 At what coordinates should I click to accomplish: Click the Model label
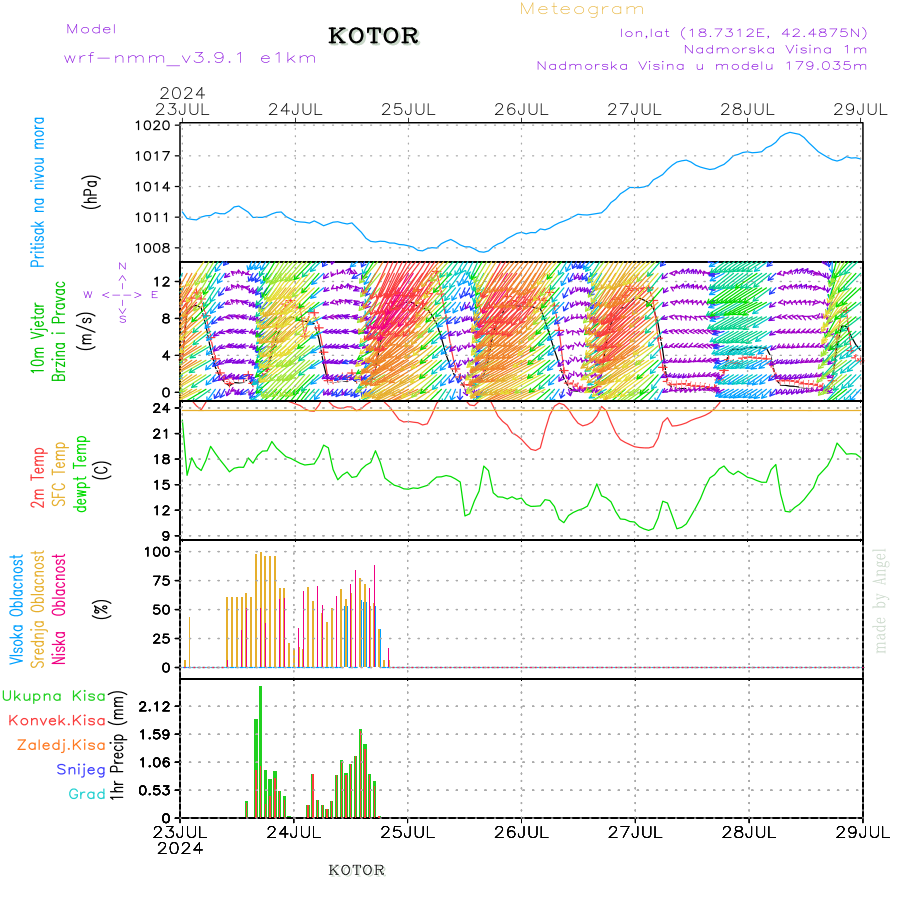pos(91,29)
